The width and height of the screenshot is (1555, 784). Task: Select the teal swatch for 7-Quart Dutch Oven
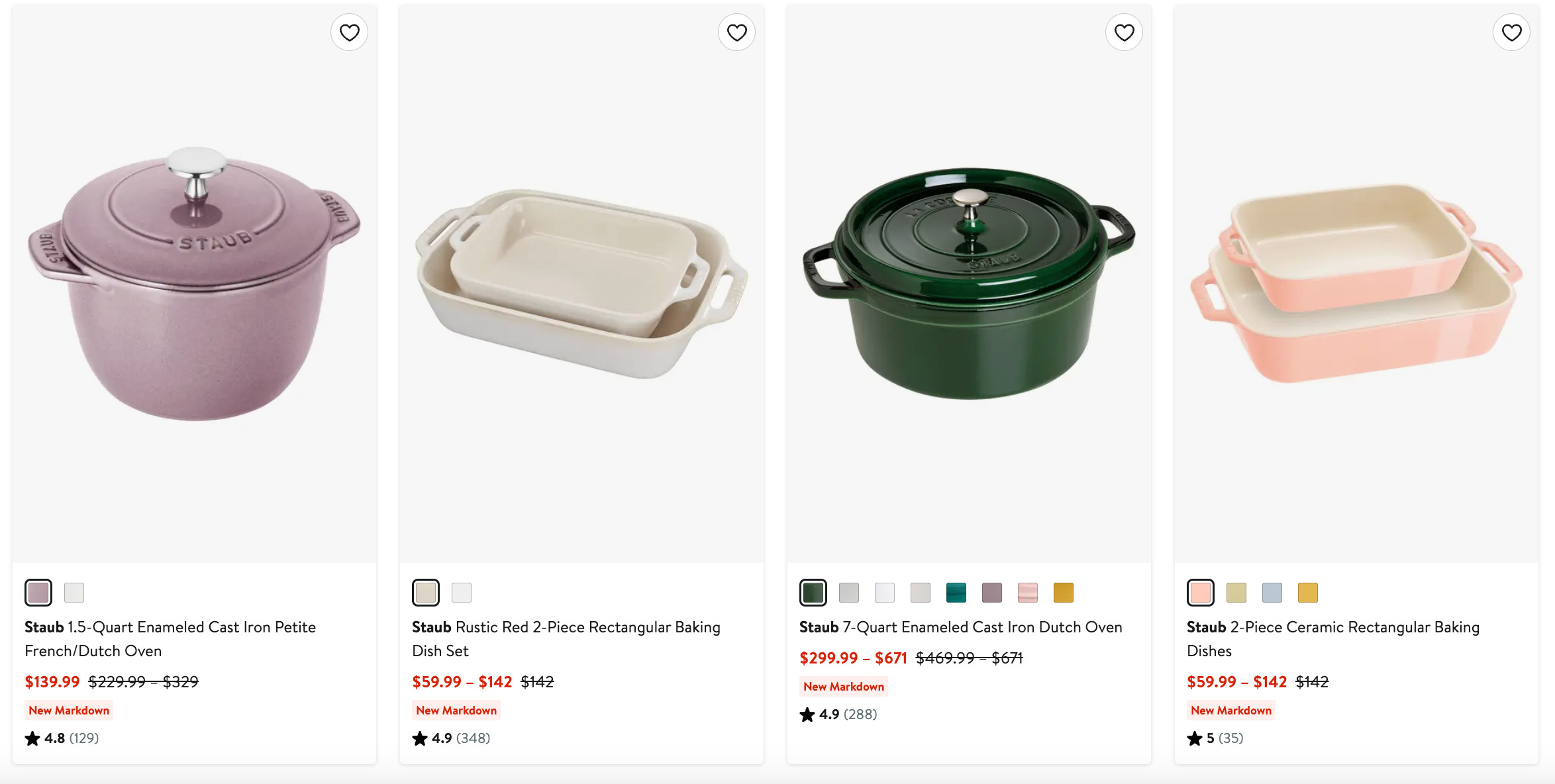point(956,593)
